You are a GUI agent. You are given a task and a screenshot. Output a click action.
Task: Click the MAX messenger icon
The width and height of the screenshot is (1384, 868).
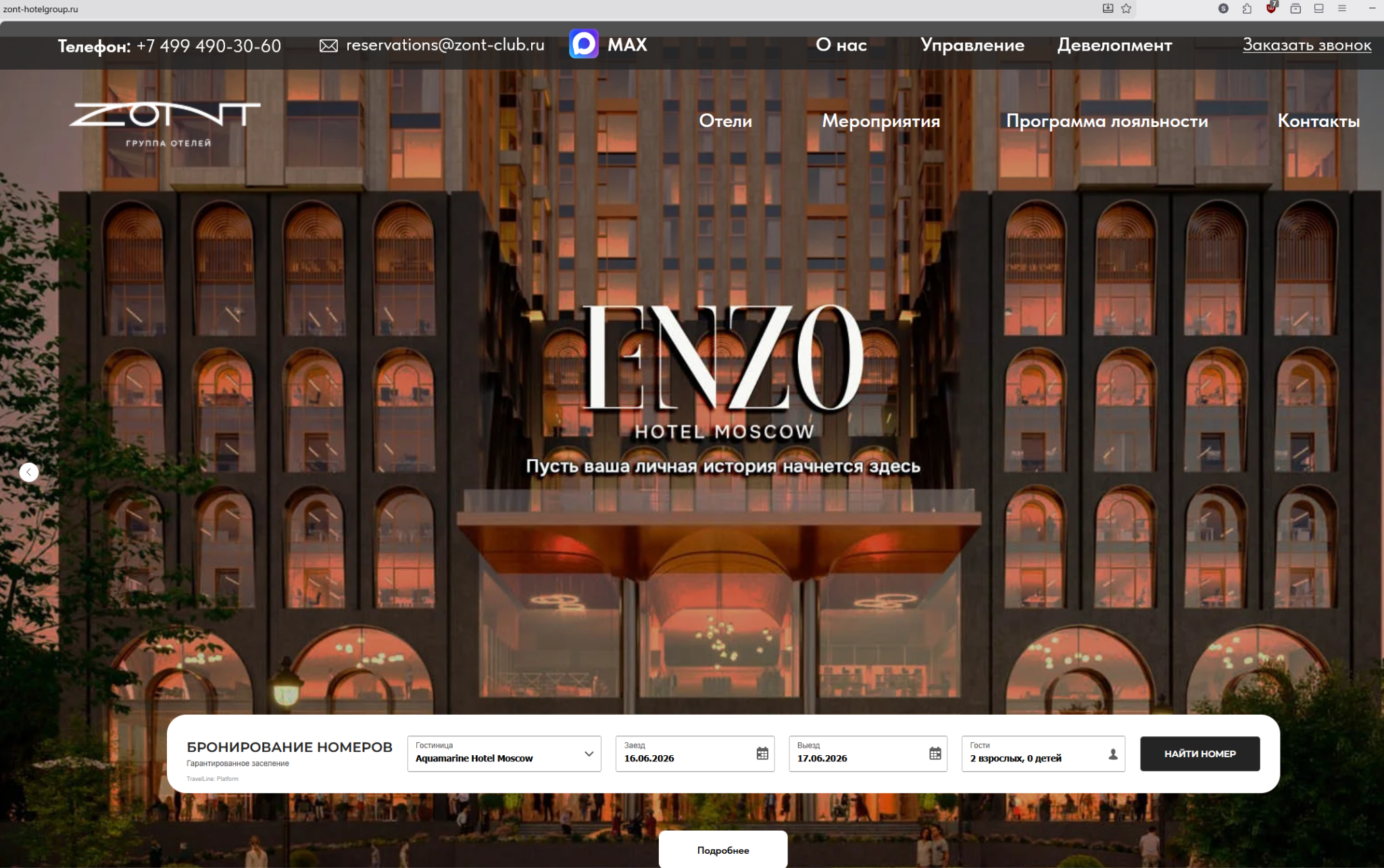click(584, 45)
